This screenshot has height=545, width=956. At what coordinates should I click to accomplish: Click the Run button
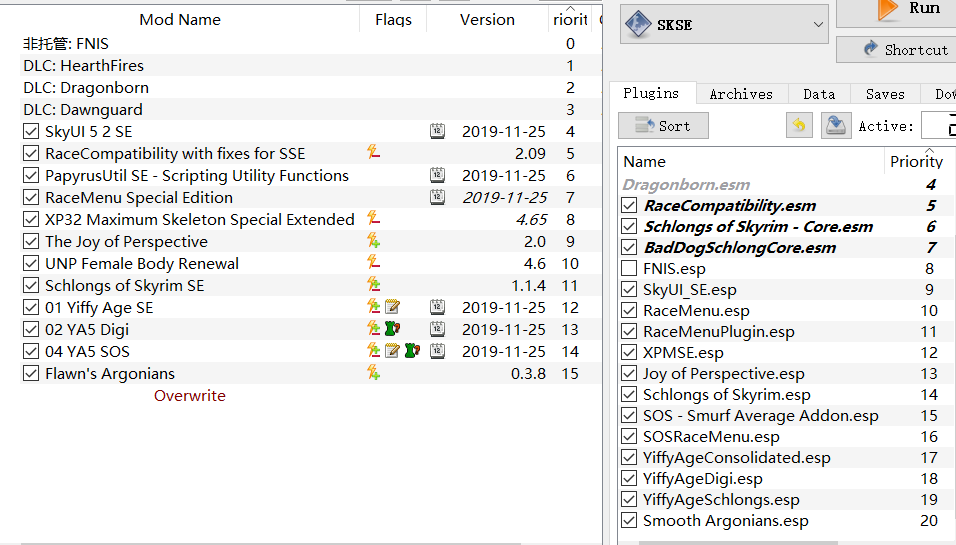click(x=896, y=12)
